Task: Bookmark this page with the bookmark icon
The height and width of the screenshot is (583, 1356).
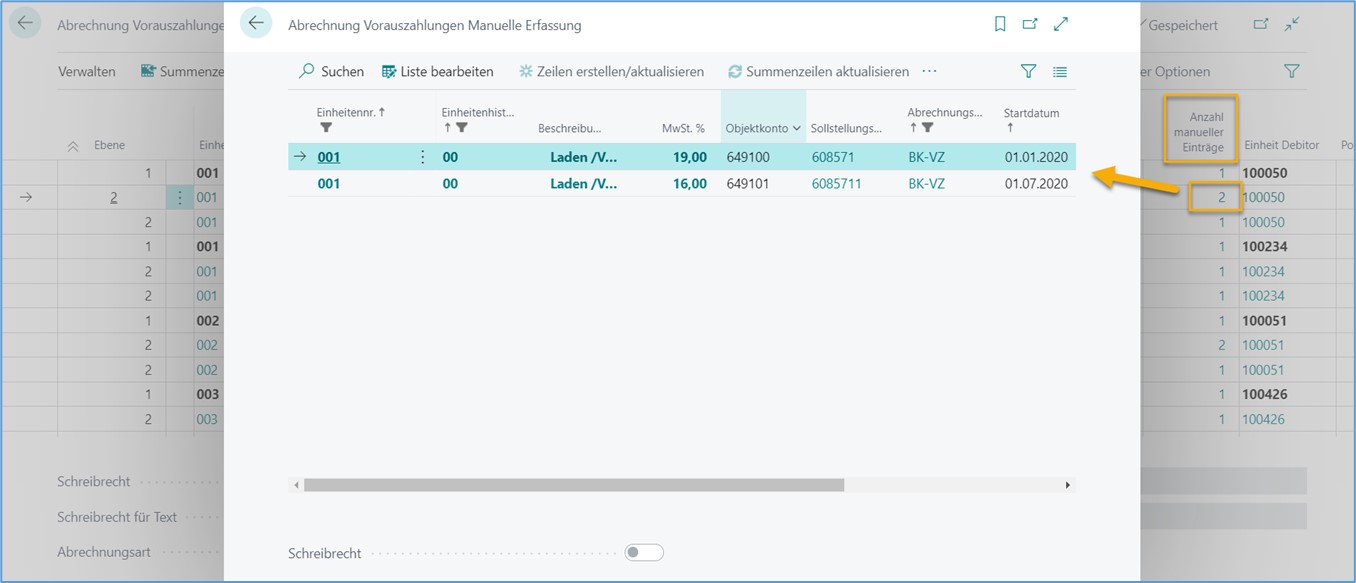Action: (x=1000, y=24)
